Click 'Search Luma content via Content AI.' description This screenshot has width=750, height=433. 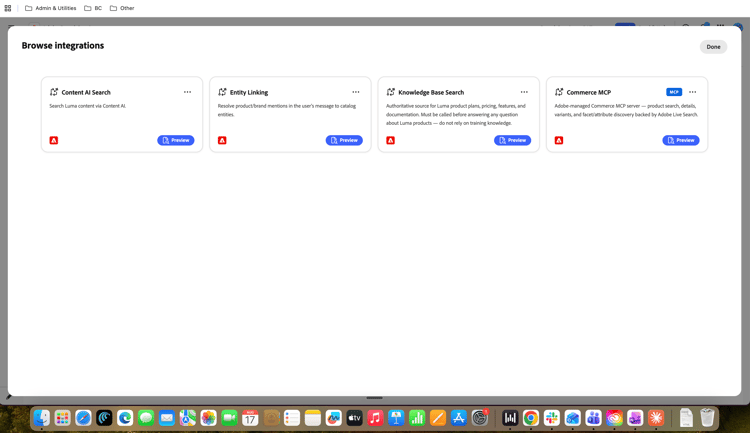click(x=88, y=106)
